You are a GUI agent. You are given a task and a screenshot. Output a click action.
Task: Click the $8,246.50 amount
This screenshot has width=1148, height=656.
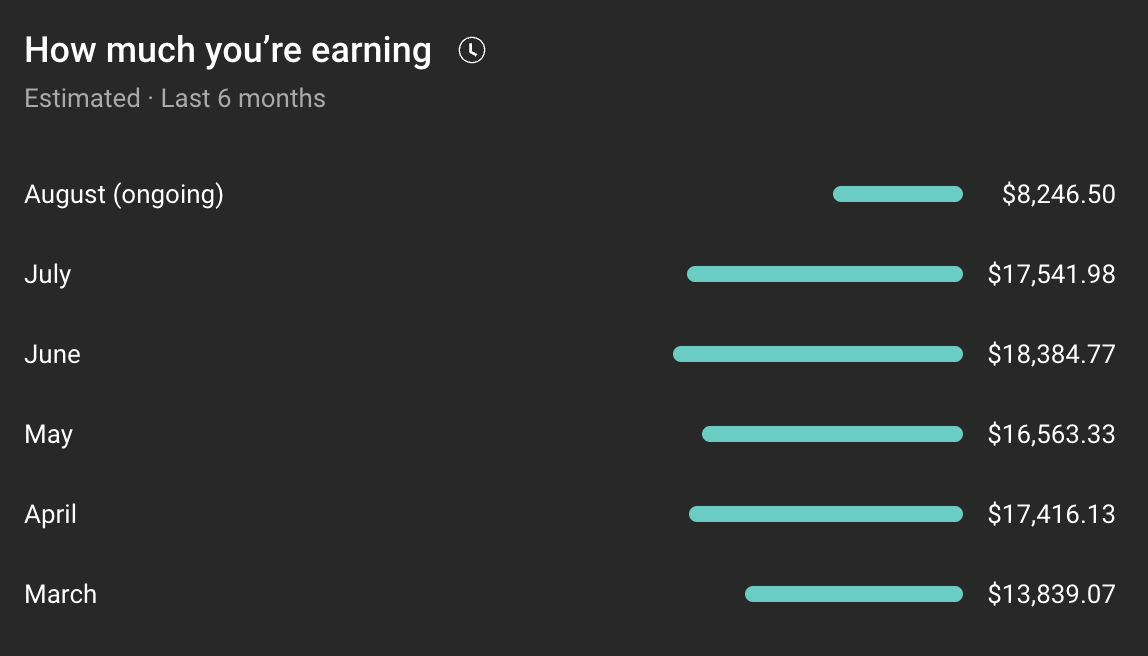point(1058,194)
